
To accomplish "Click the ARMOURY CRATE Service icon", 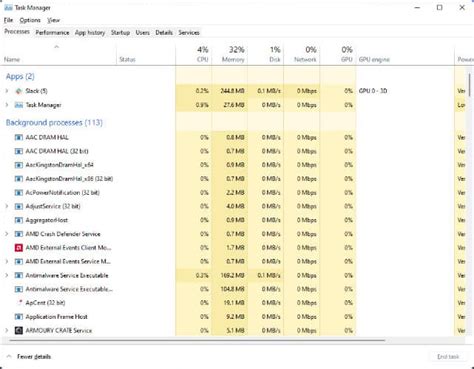I will [19, 330].
